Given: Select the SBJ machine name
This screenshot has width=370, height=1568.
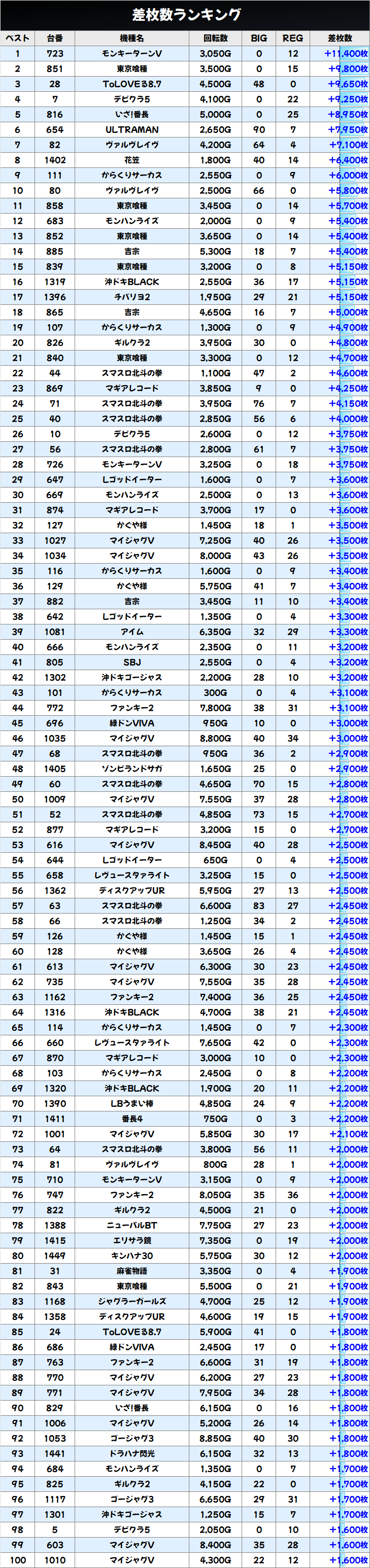Looking at the screenshot, I should pos(131,663).
